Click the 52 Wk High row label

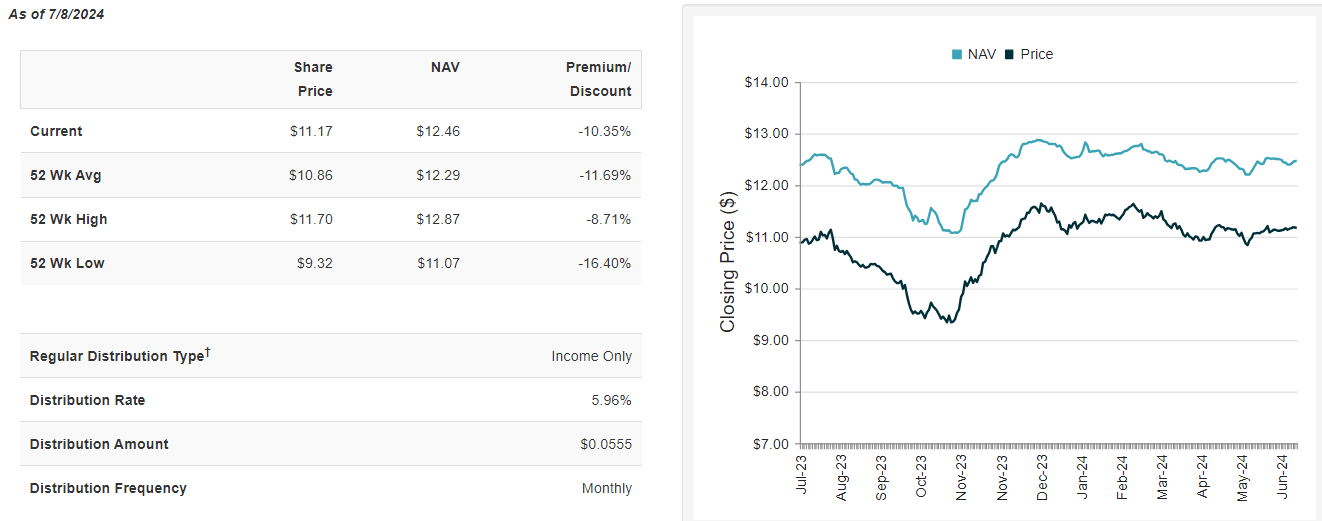pyautogui.click(x=68, y=219)
